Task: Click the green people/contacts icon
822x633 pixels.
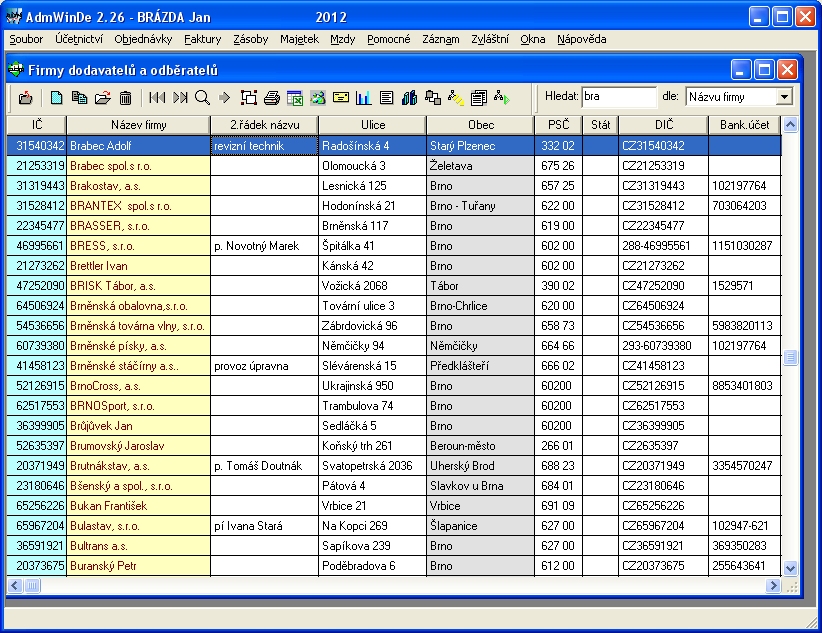Action: coord(318,98)
